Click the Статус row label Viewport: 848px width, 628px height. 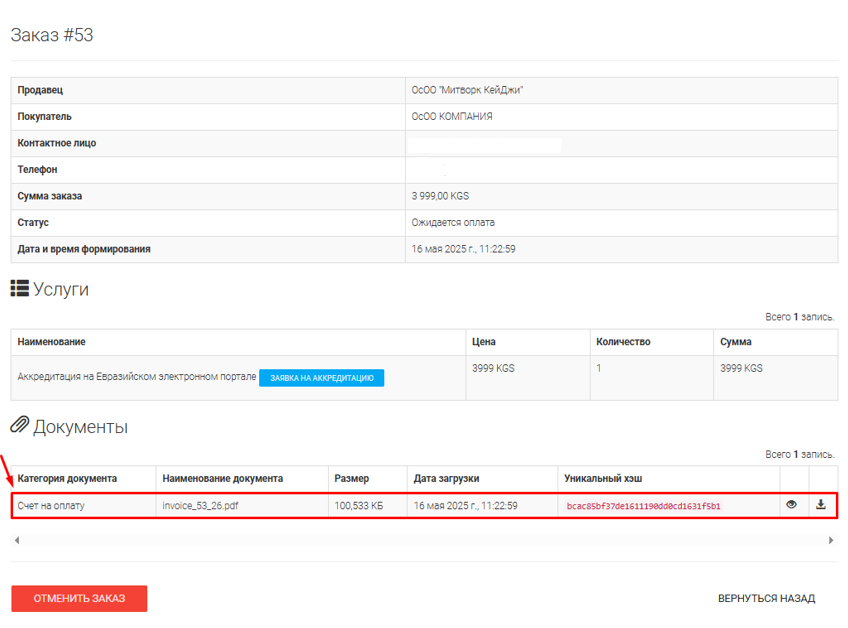pos(33,222)
